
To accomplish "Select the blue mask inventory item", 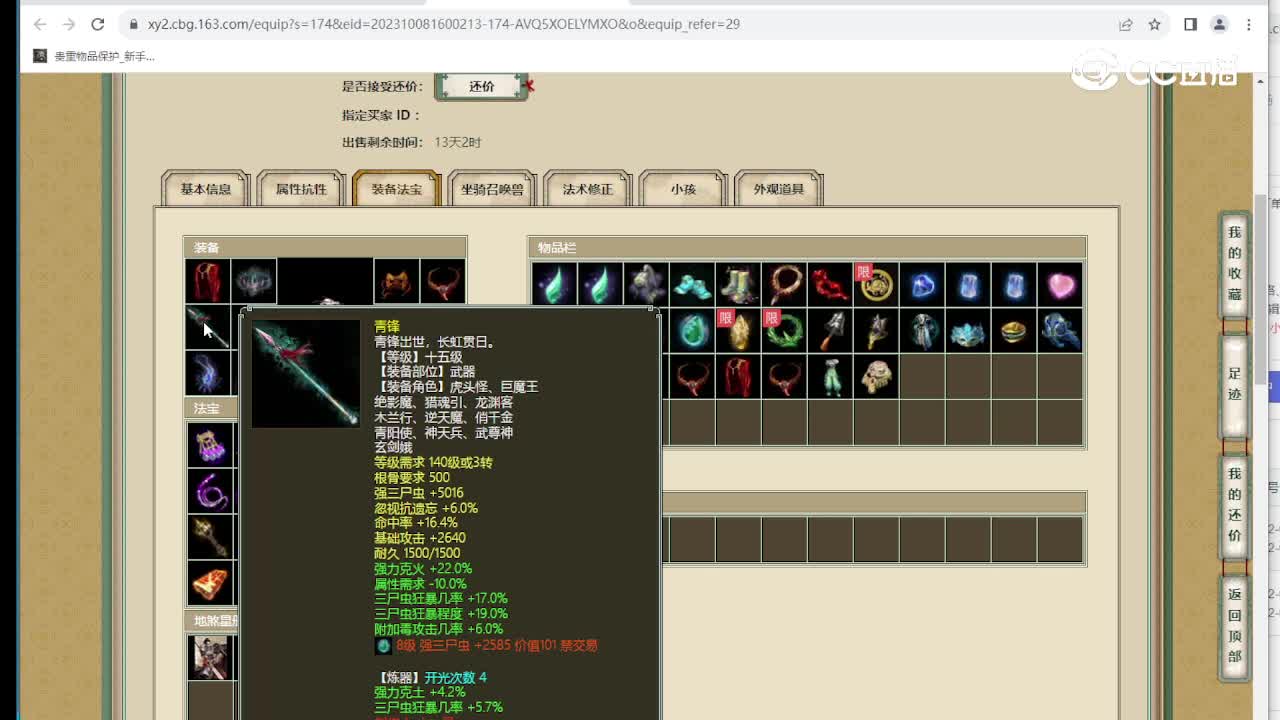I will coord(967,330).
